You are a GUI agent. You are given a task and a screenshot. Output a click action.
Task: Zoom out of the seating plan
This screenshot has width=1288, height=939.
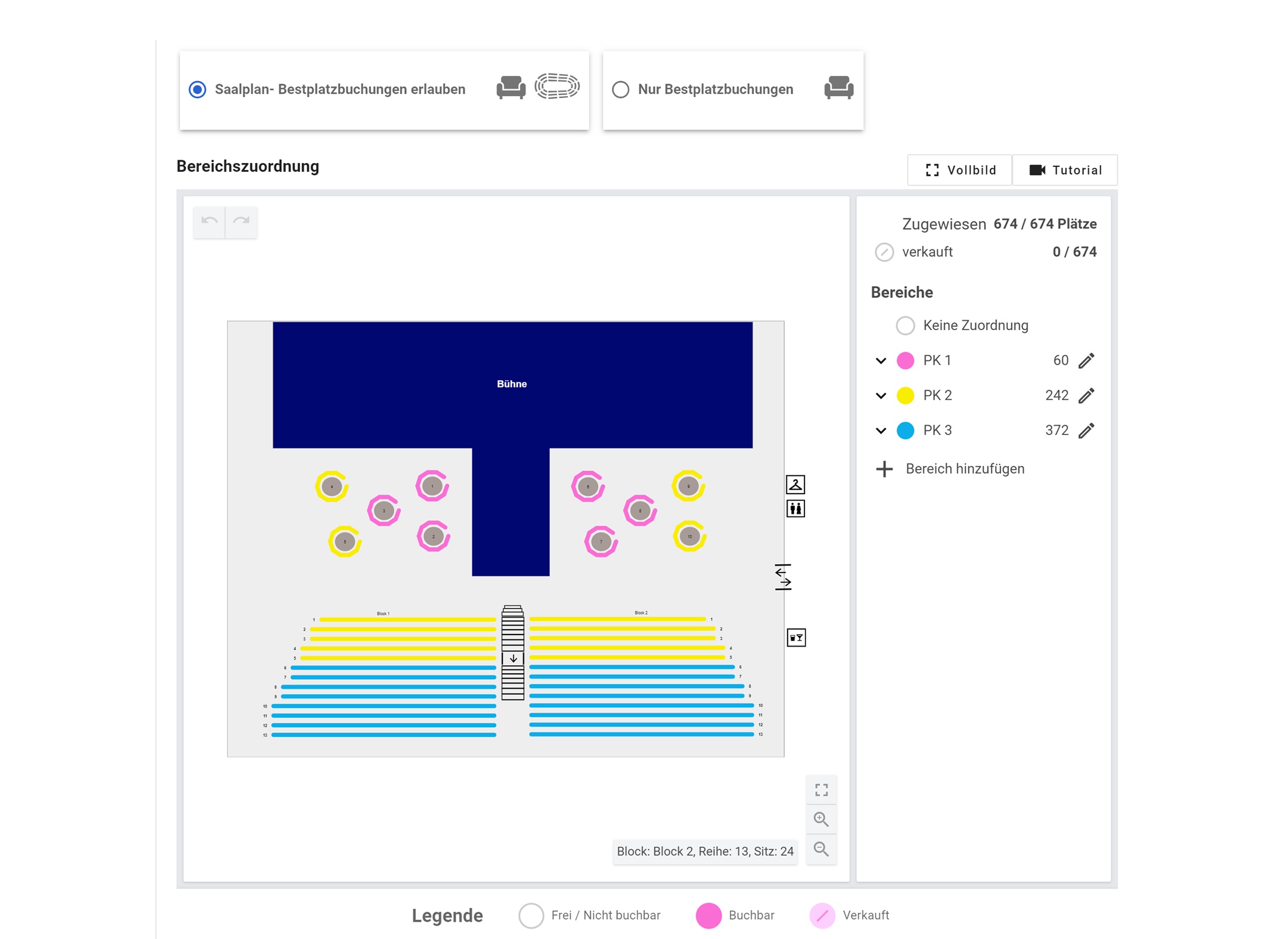(x=821, y=848)
